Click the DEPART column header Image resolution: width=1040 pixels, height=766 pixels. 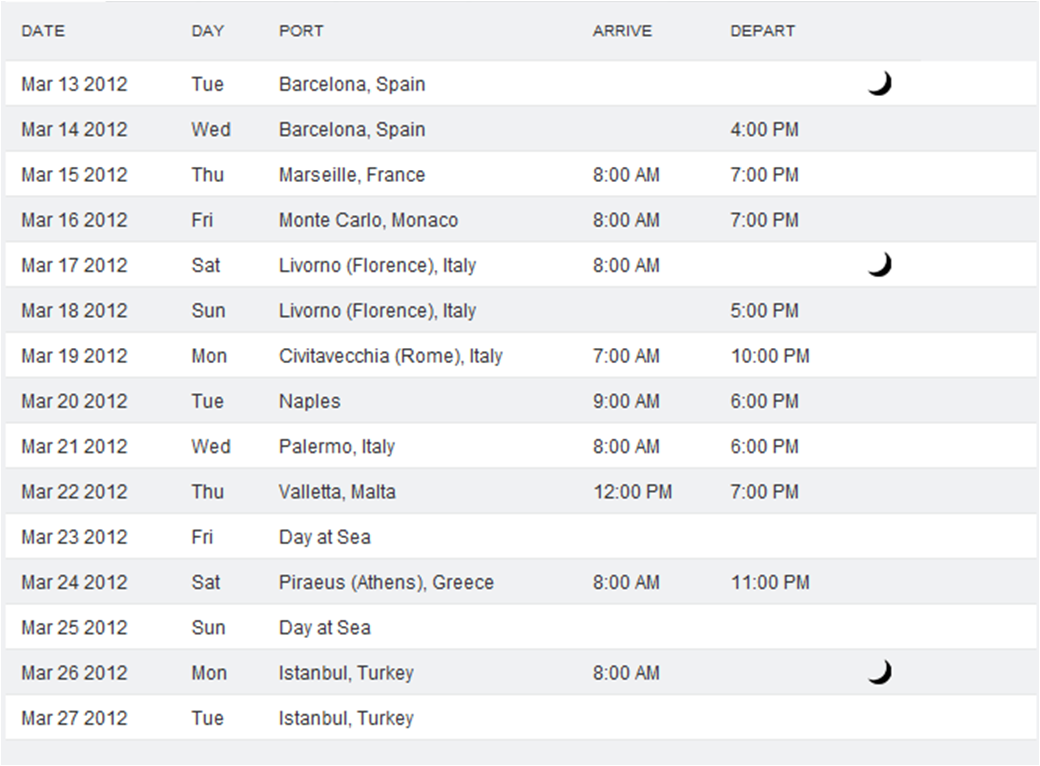tap(762, 31)
